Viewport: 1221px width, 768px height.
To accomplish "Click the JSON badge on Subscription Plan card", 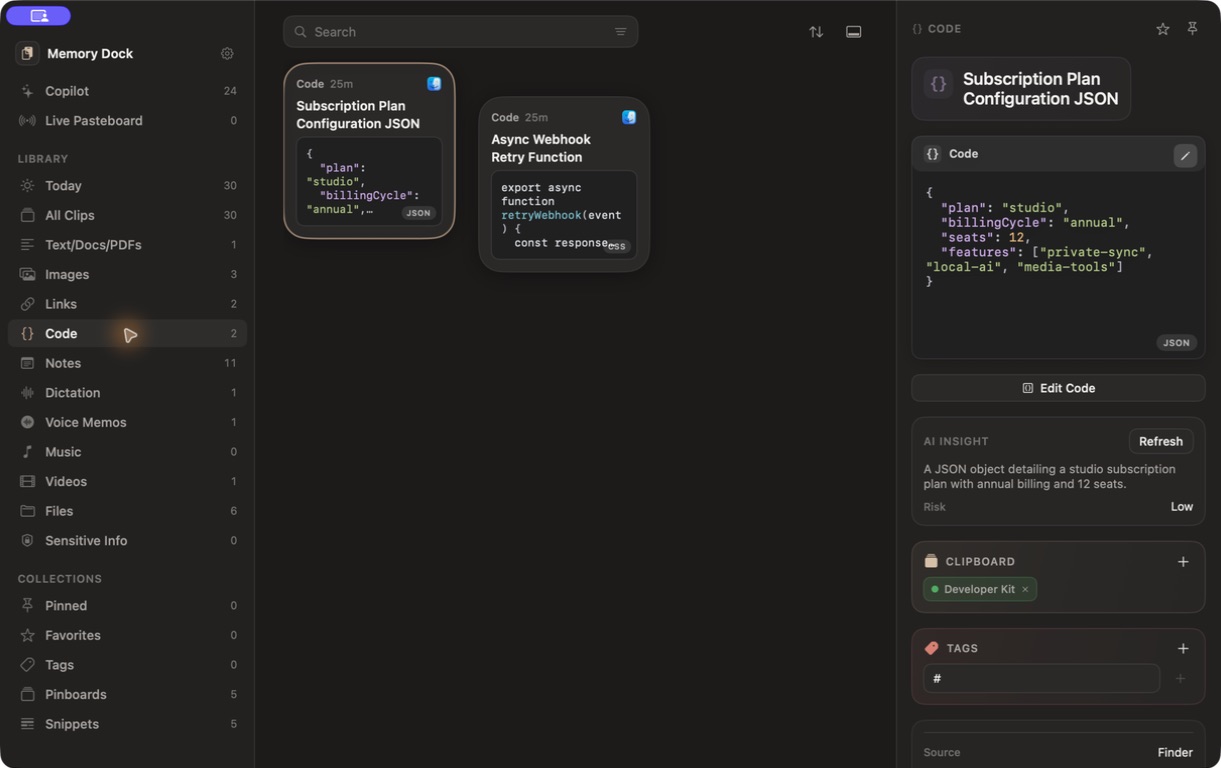I will 418,213.
